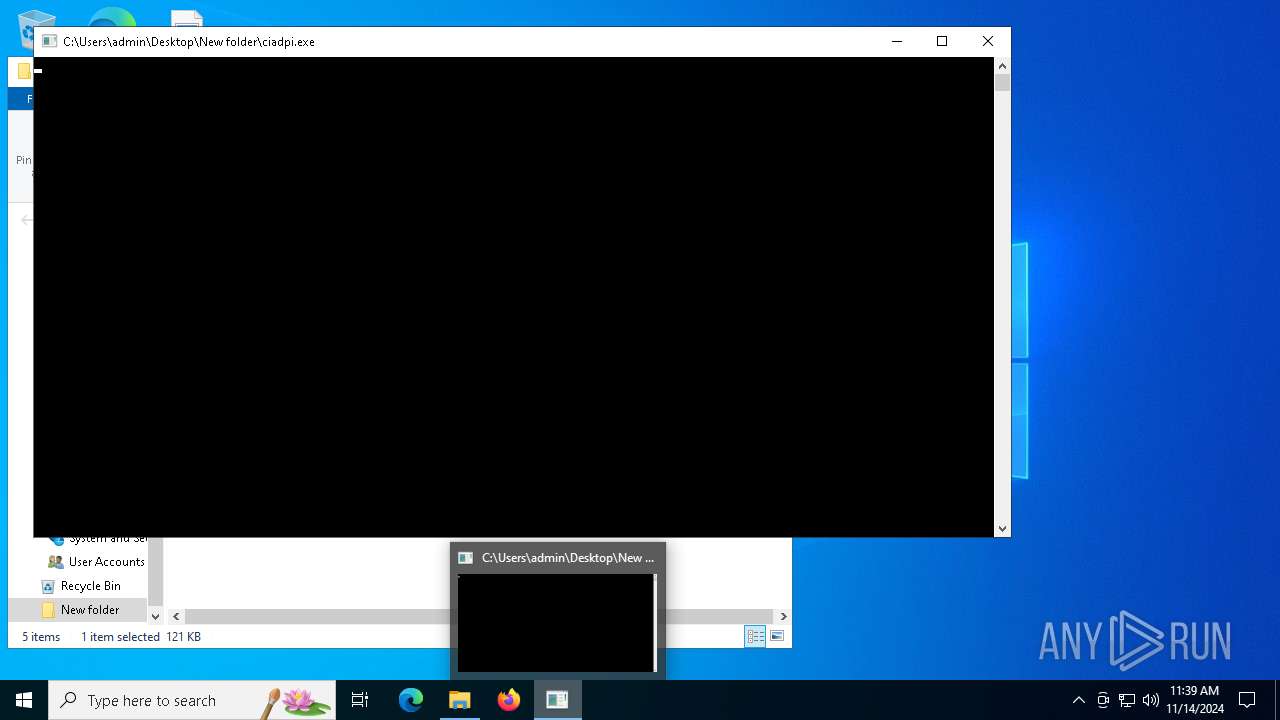The height and width of the screenshot is (720, 1280).
Task: Click the meet now tray icon
Action: tap(1103, 700)
